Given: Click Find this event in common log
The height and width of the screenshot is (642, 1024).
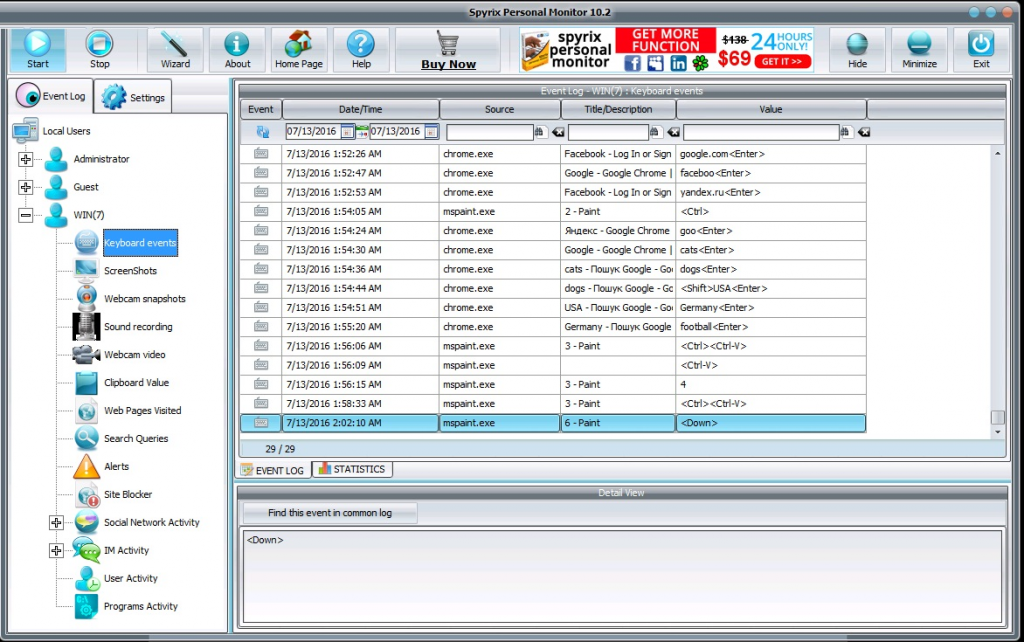Looking at the screenshot, I should pyautogui.click(x=330, y=513).
